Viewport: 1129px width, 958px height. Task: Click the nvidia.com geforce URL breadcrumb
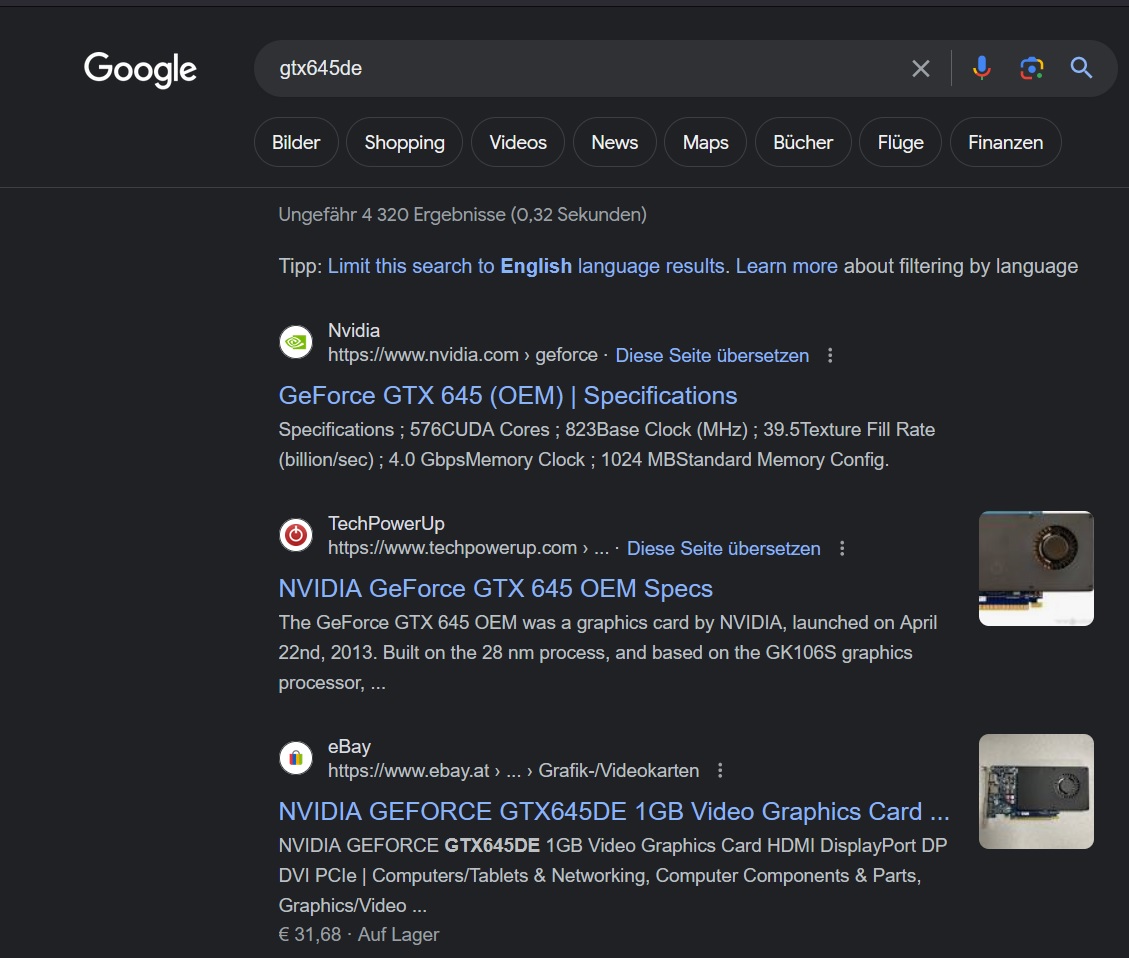pyautogui.click(x=462, y=356)
